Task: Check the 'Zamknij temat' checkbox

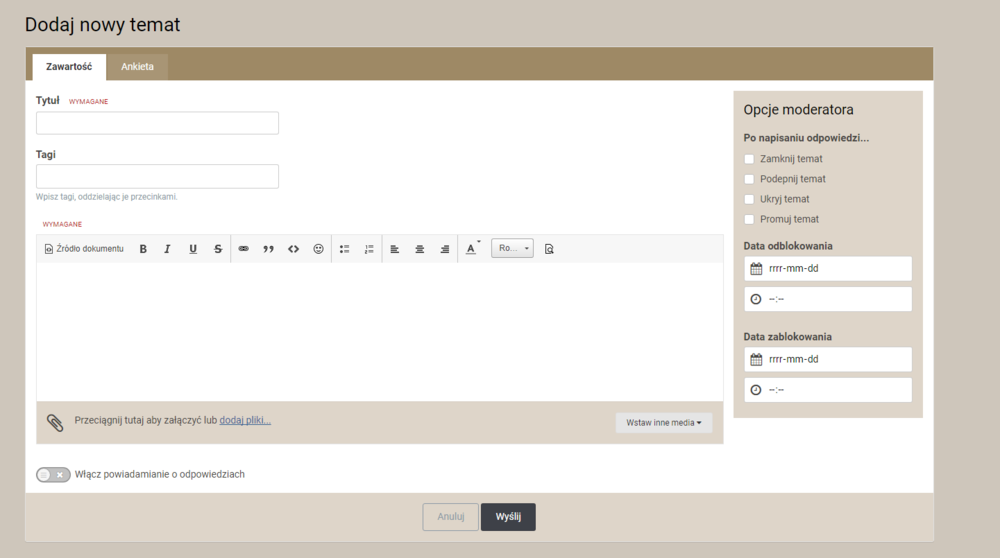Action: (x=749, y=159)
